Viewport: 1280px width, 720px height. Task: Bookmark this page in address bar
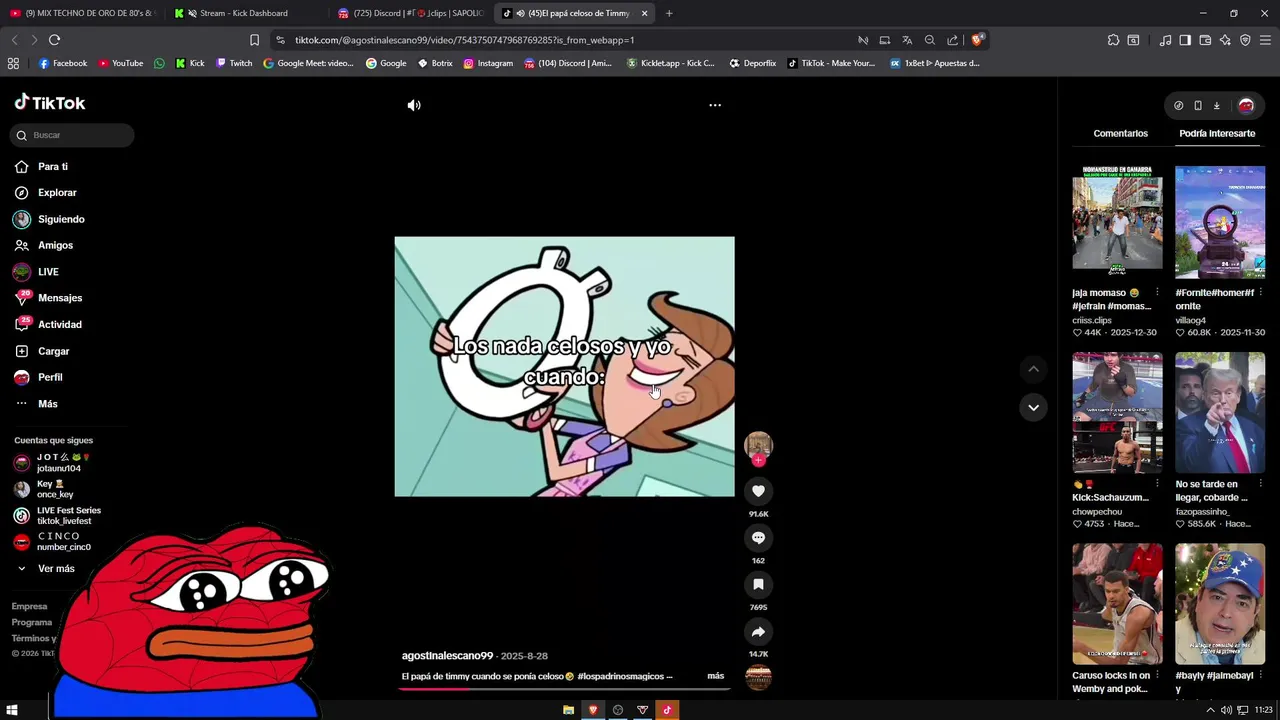[x=254, y=40]
